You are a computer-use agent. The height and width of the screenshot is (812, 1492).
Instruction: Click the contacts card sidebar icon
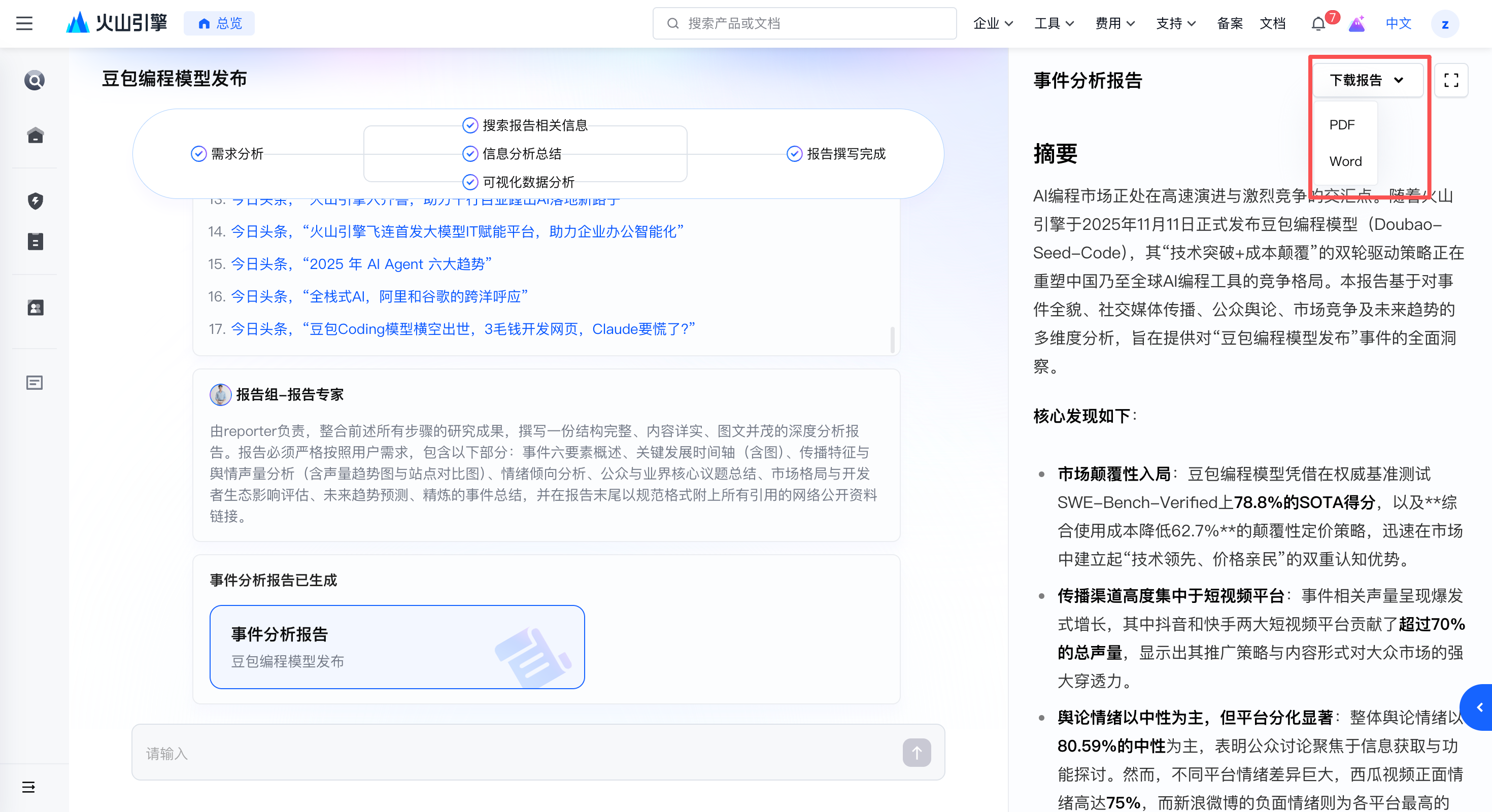[x=35, y=308]
